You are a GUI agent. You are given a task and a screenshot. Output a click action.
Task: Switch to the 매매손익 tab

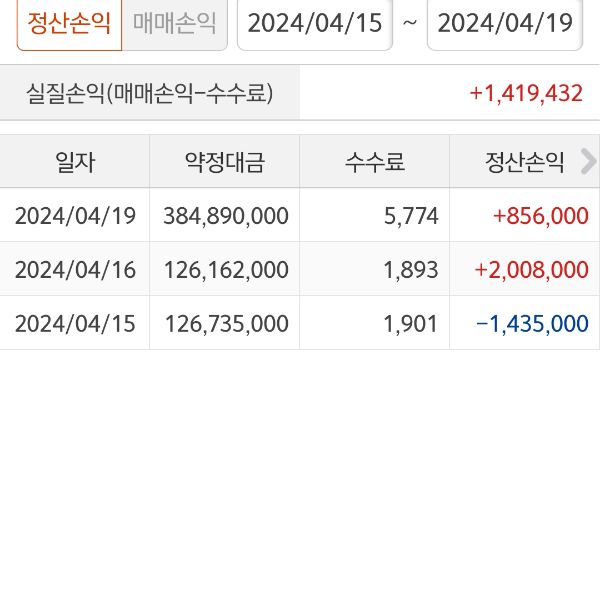174,23
